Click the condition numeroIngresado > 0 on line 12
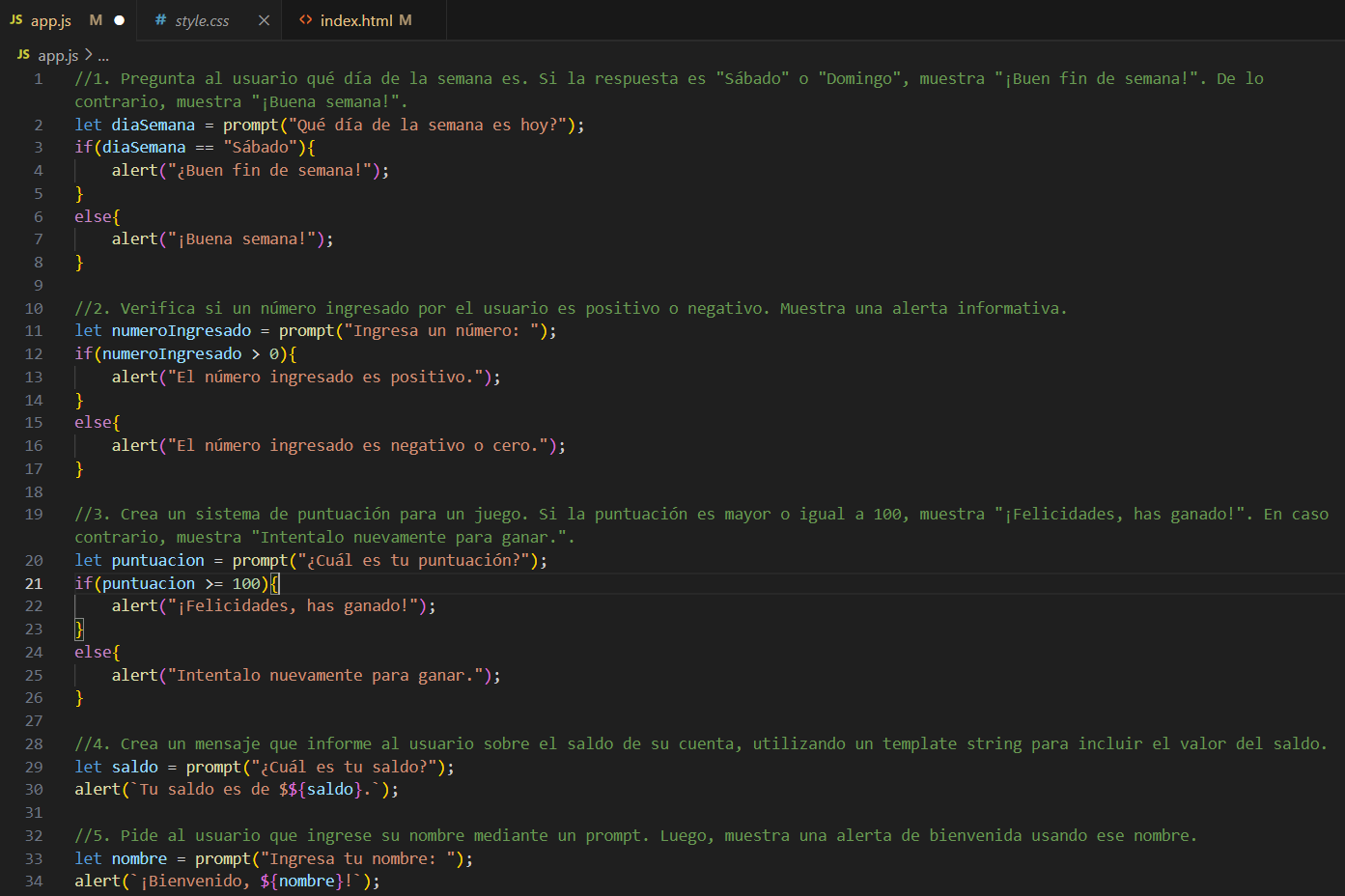The width and height of the screenshot is (1345, 896). click(190, 354)
